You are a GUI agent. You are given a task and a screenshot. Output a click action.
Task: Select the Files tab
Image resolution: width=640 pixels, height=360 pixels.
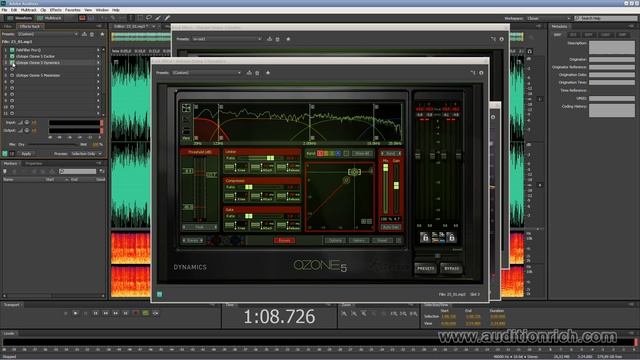point(8,26)
